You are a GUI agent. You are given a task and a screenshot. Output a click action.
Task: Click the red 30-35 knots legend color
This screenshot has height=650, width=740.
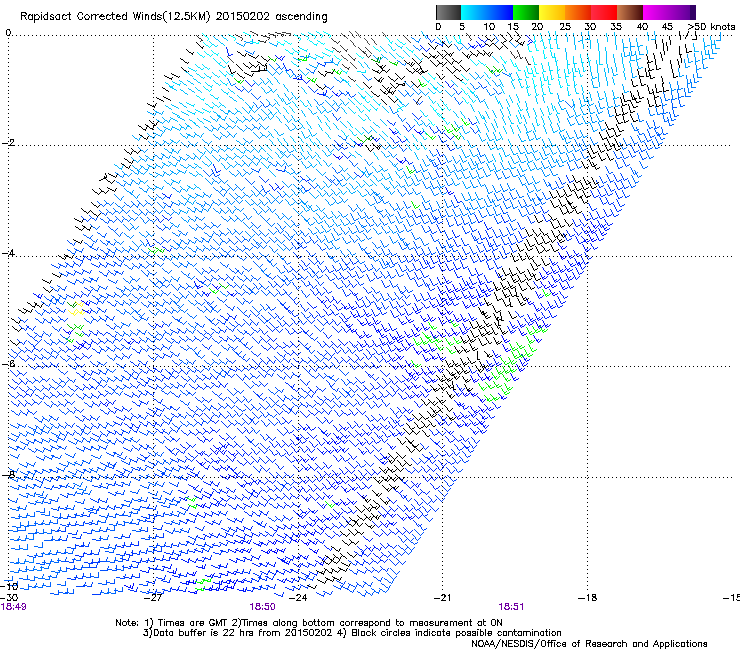[604, 12]
